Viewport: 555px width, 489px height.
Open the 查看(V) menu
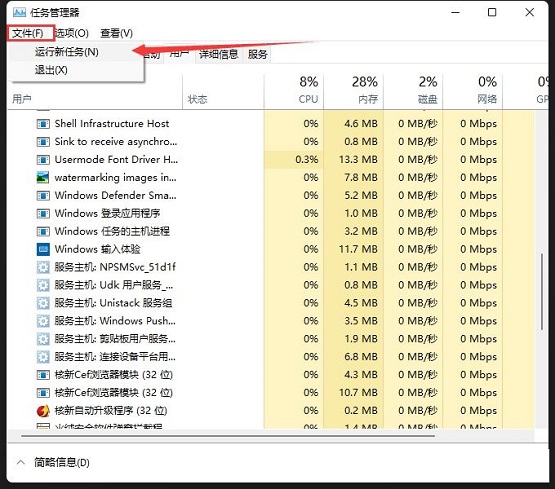(116, 33)
